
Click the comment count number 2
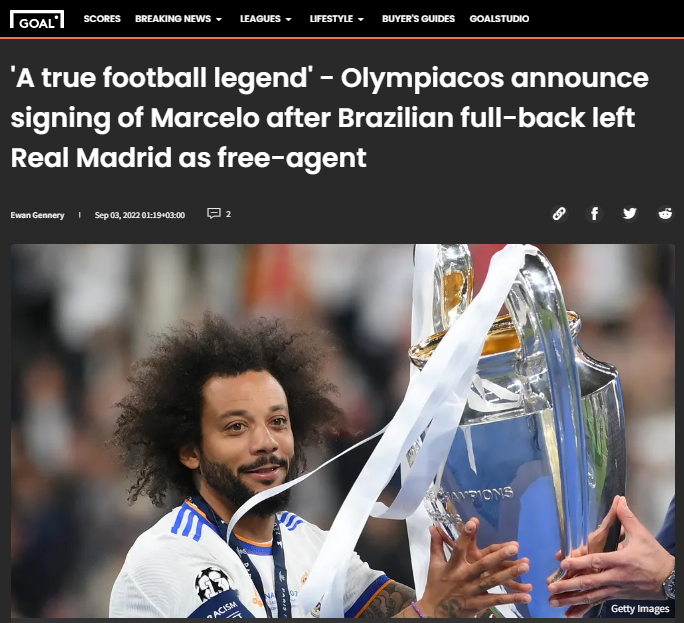[228, 214]
